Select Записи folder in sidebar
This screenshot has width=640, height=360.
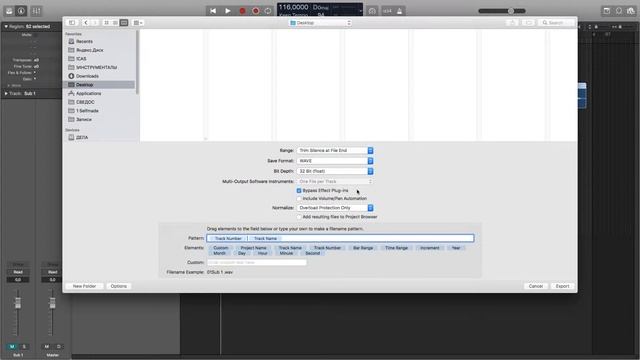pyautogui.click(x=84, y=119)
